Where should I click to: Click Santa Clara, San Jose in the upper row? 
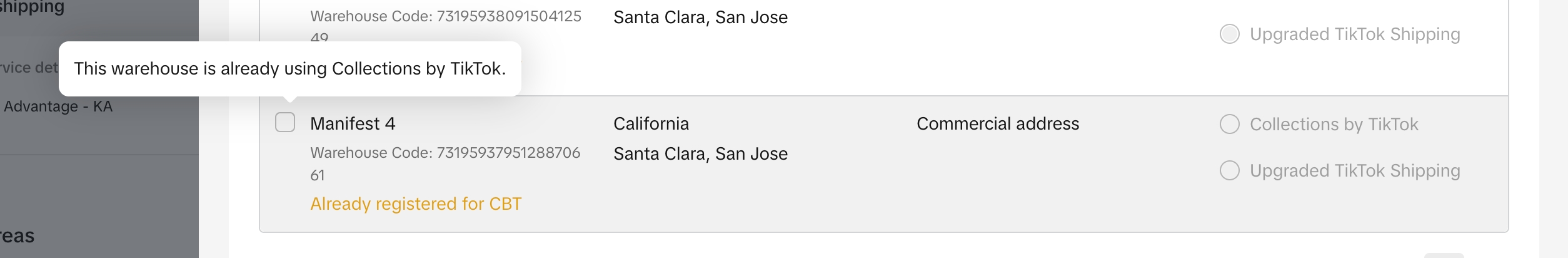point(700,18)
